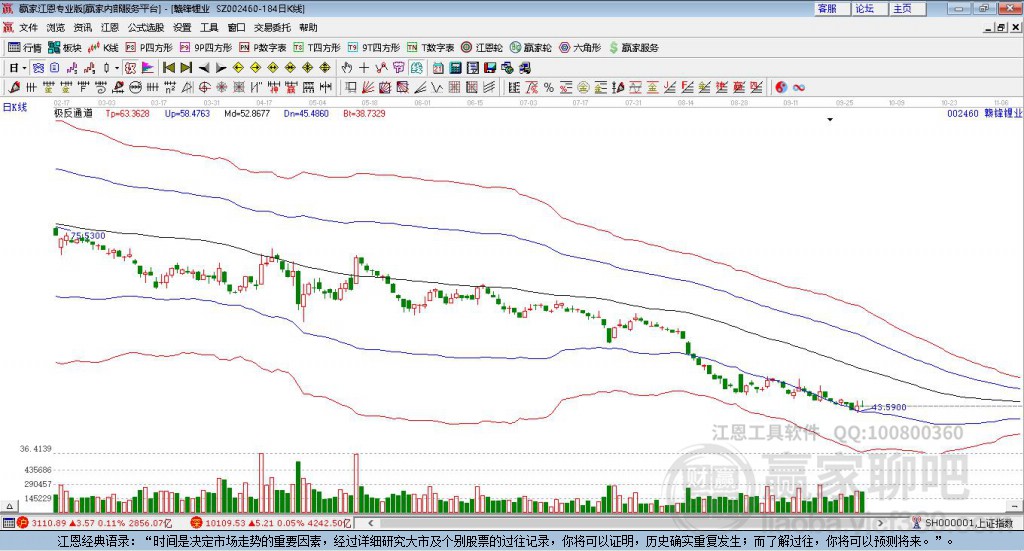Open the 设置 menu
This screenshot has width=1024, height=551.
[182, 27]
